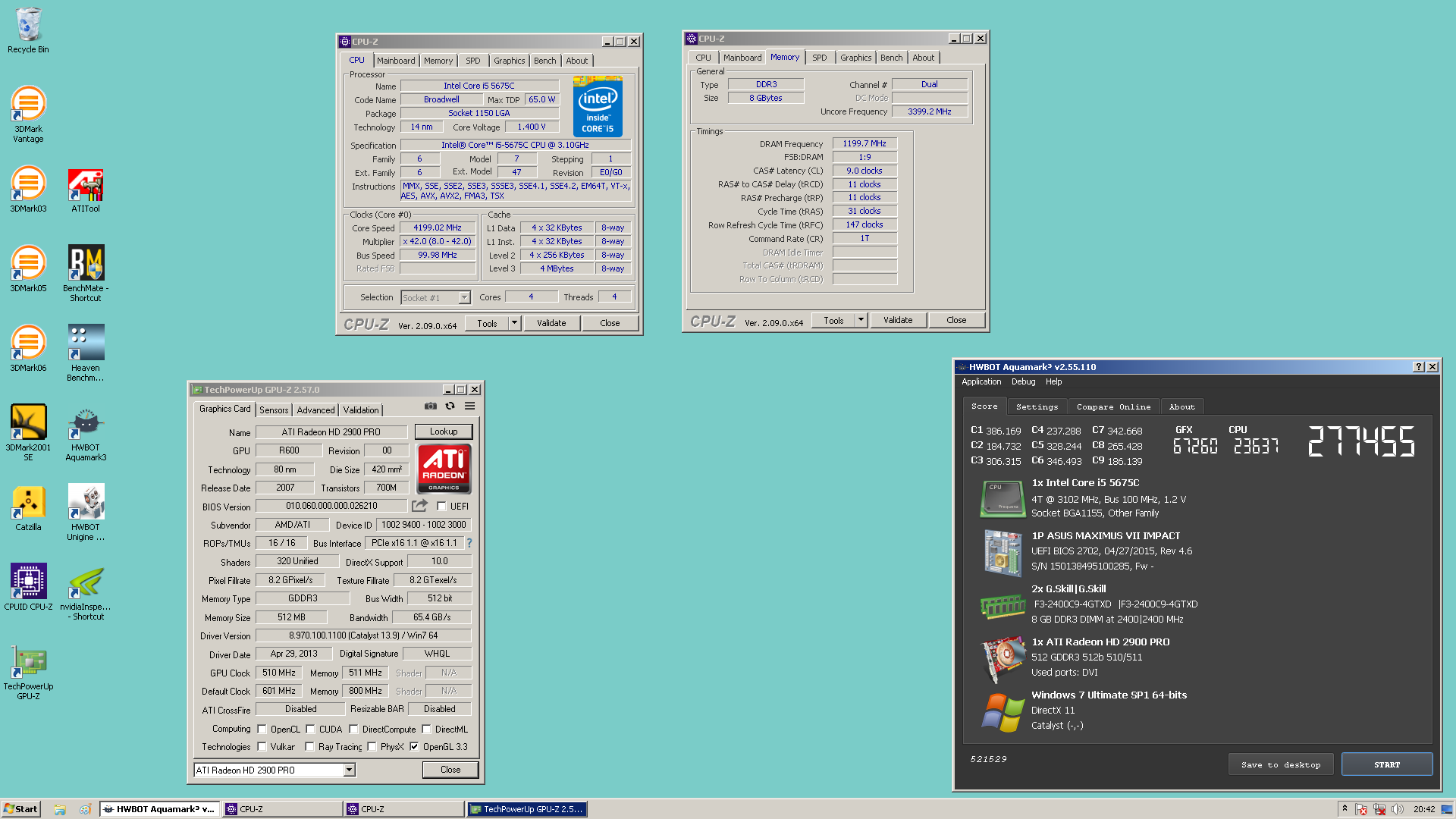Expand GPU selection dropdown ATI Radeon HD 2900 PRO

(349, 770)
